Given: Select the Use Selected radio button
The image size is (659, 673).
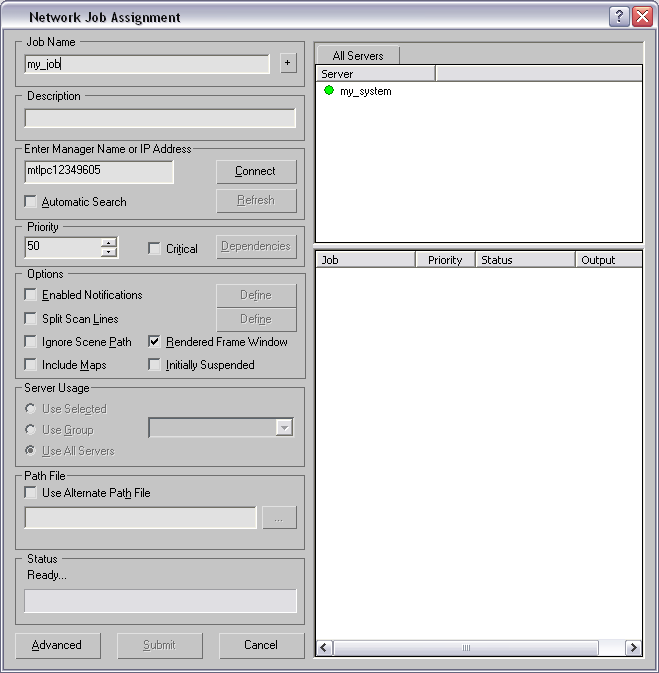Looking at the screenshot, I should (x=30, y=409).
